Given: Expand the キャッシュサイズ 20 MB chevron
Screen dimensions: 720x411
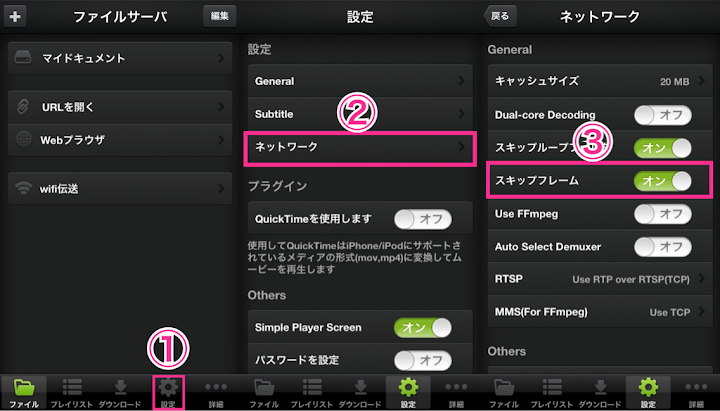Looking at the screenshot, I should [702, 81].
